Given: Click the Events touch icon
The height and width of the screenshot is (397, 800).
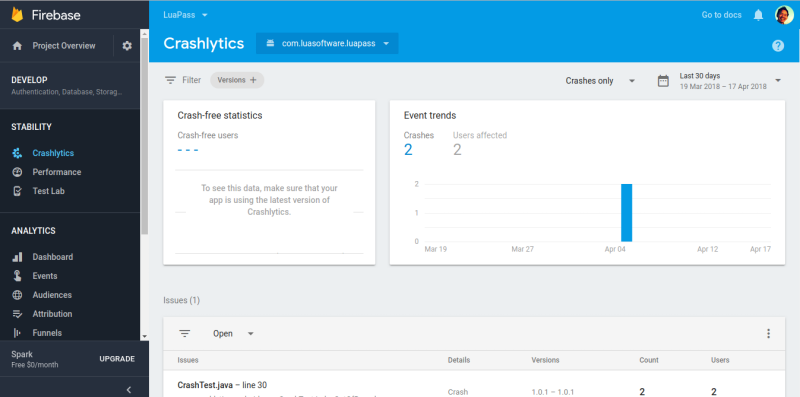Looking at the screenshot, I should pyautogui.click(x=17, y=276).
